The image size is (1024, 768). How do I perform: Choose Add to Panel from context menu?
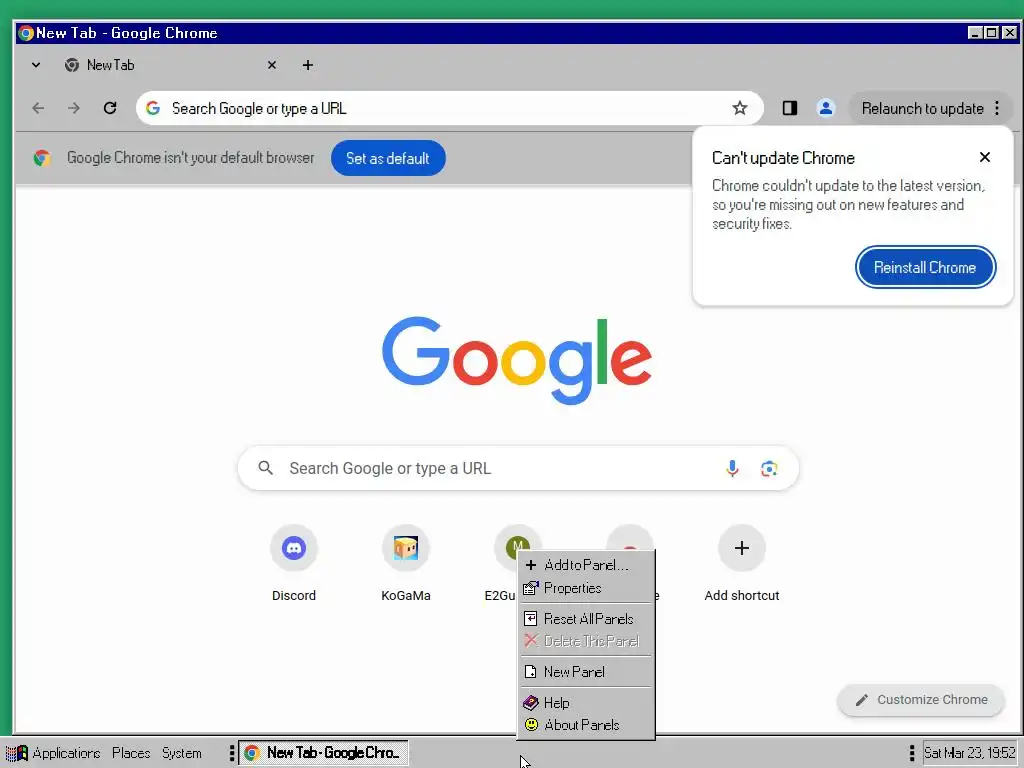pos(586,565)
